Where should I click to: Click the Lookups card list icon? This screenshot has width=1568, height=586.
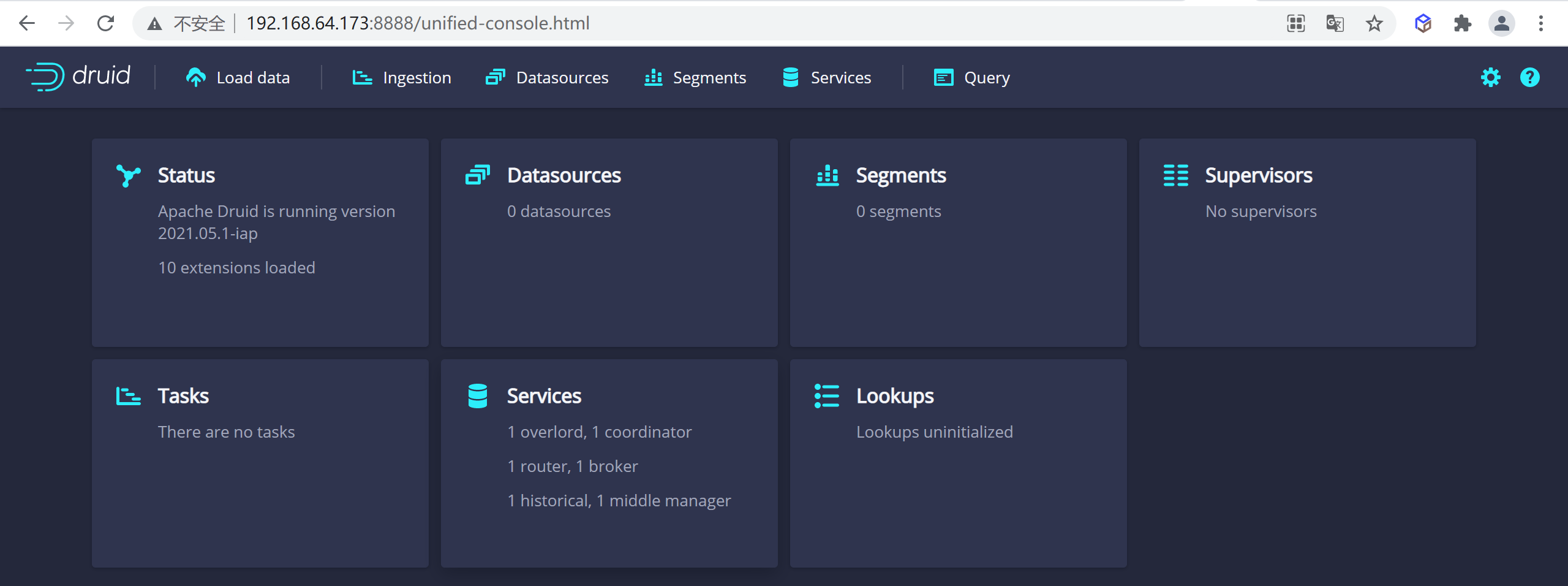point(827,396)
